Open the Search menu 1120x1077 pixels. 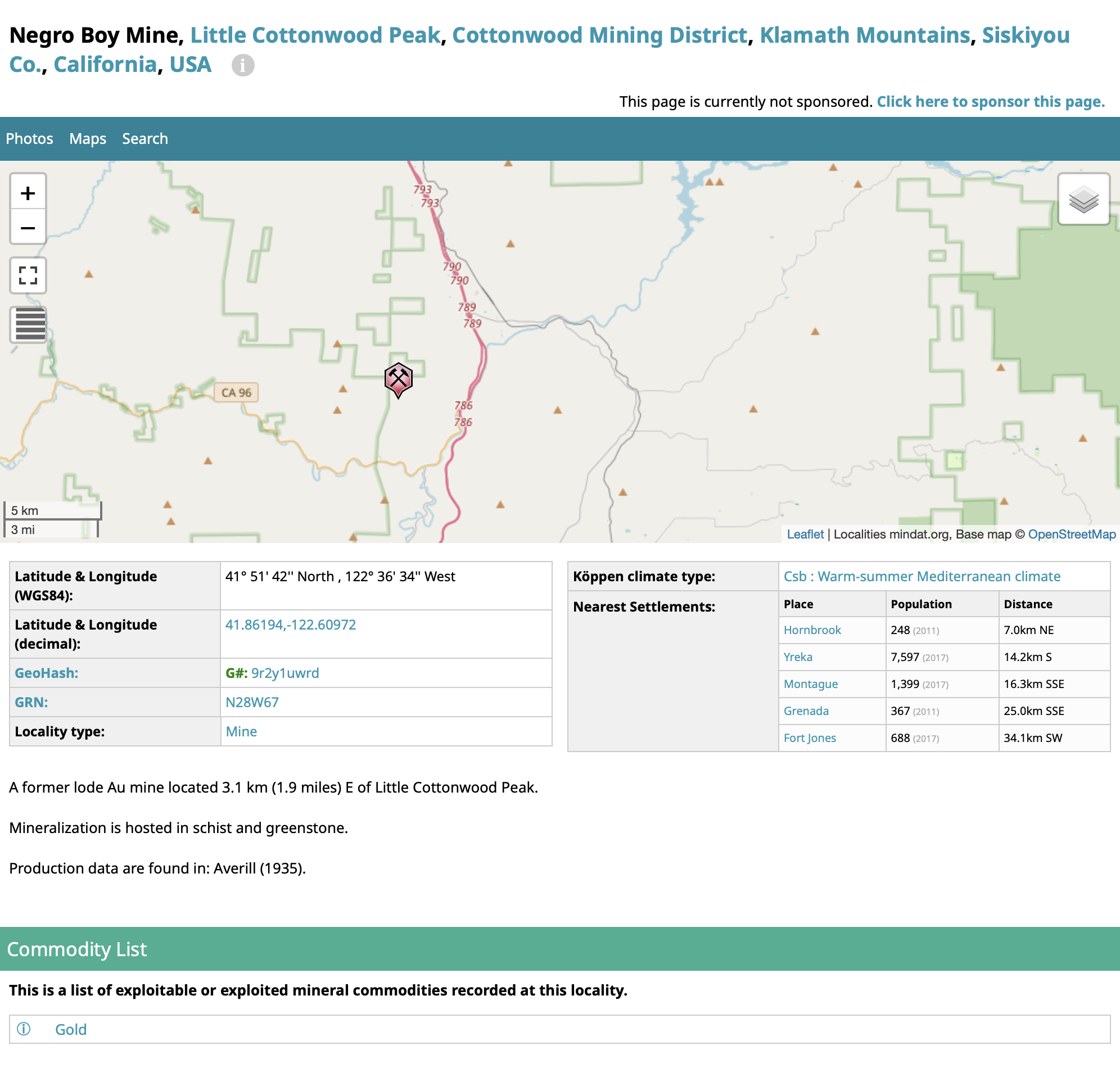click(144, 139)
